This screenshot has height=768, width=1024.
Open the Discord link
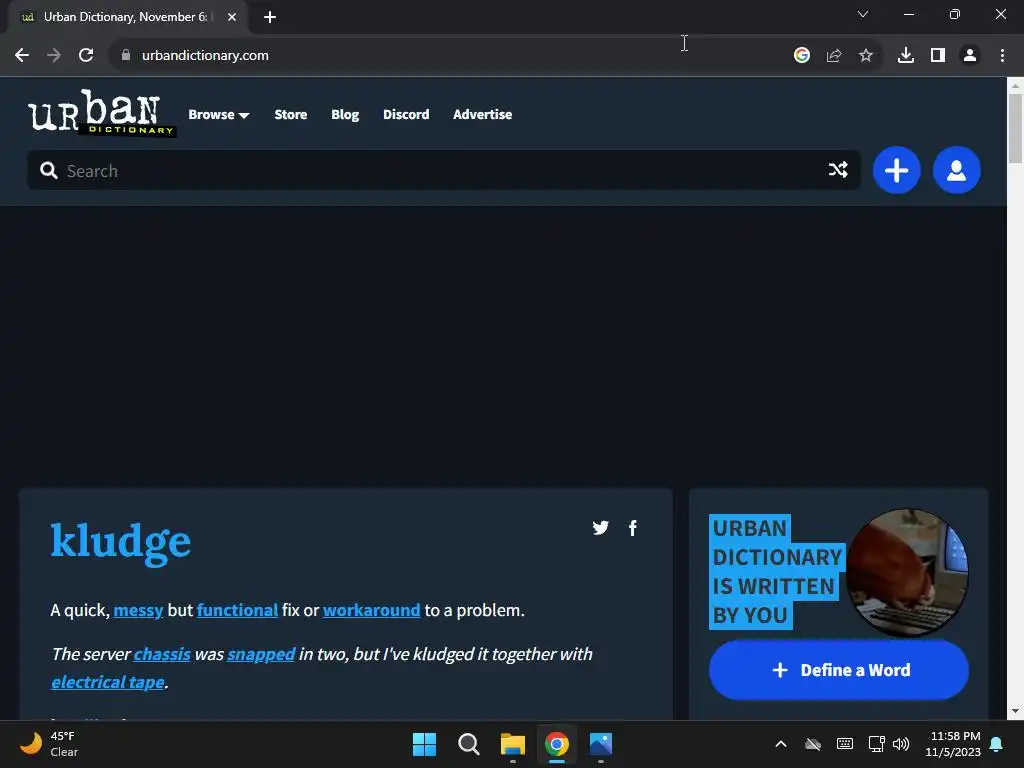pyautogui.click(x=406, y=114)
